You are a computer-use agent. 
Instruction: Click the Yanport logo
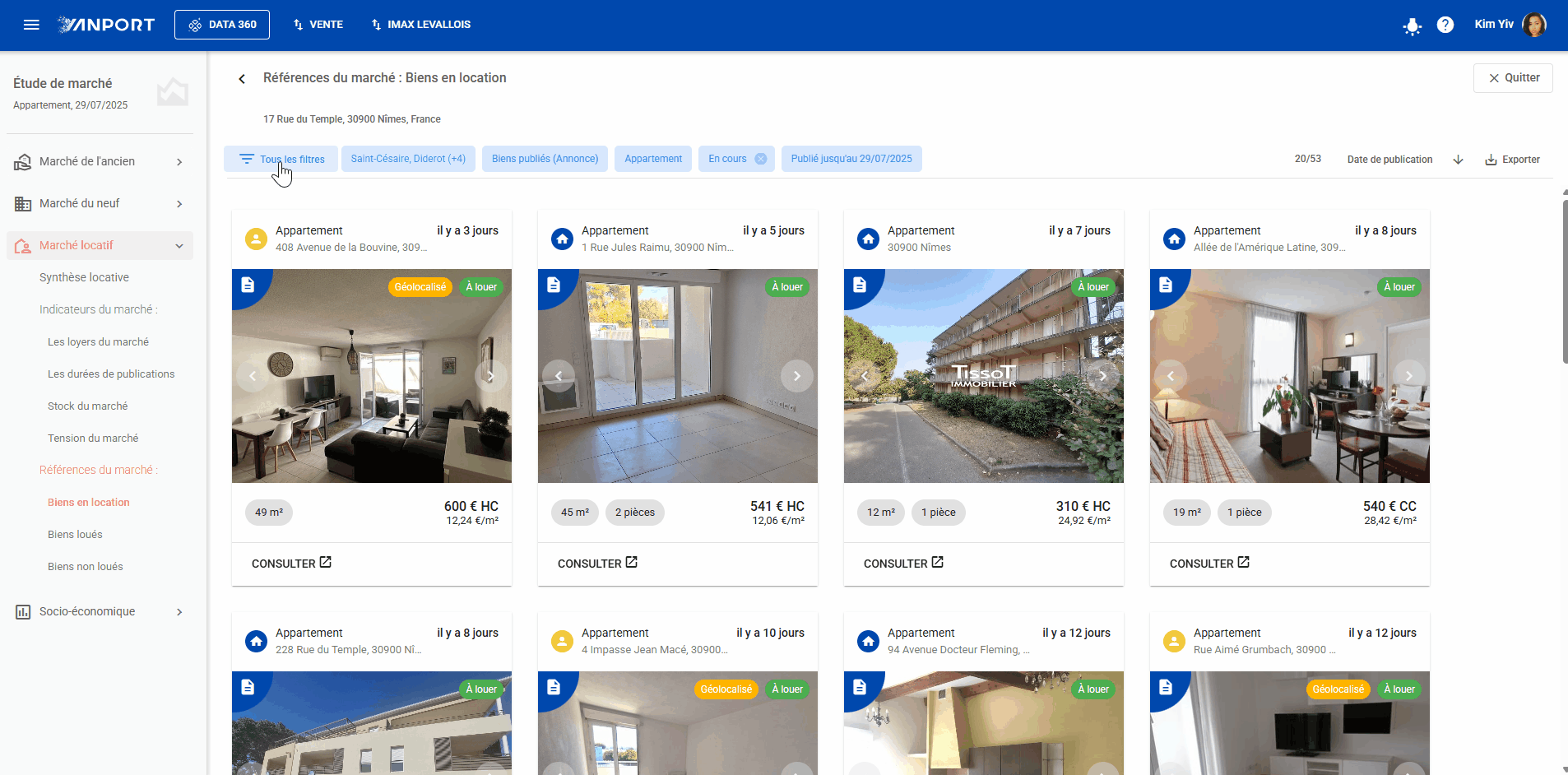tap(106, 25)
